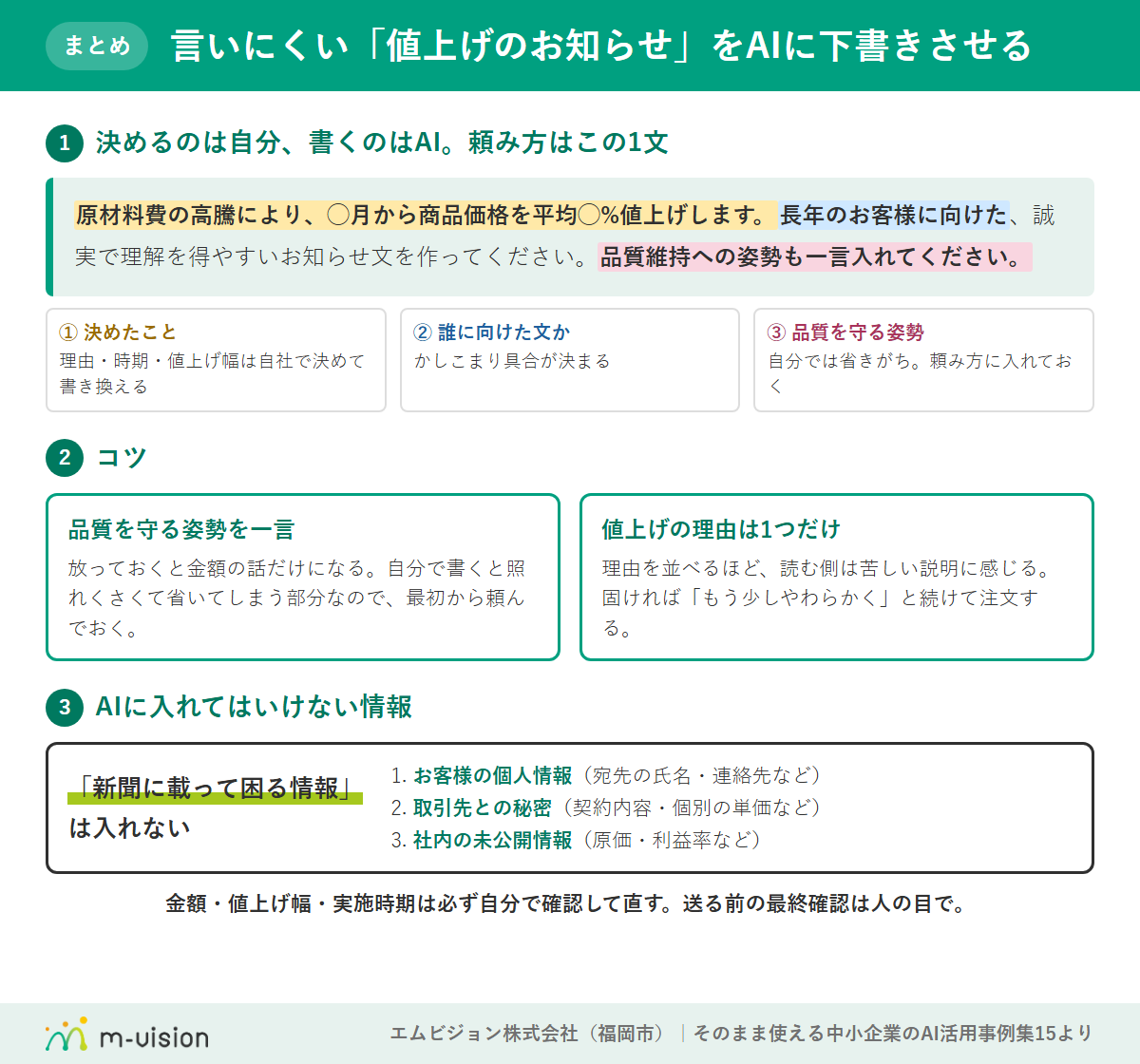Click the m-vision logo in footer

127,1035
